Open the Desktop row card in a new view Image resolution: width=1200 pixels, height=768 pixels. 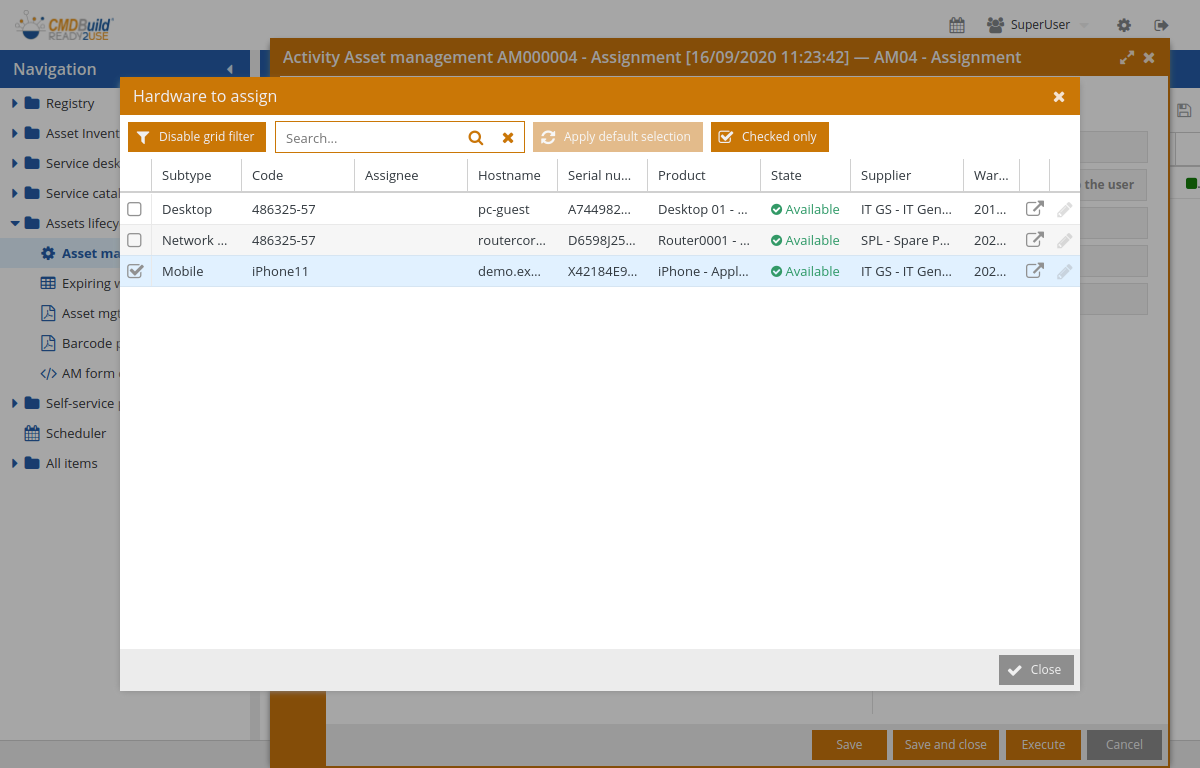point(1035,210)
